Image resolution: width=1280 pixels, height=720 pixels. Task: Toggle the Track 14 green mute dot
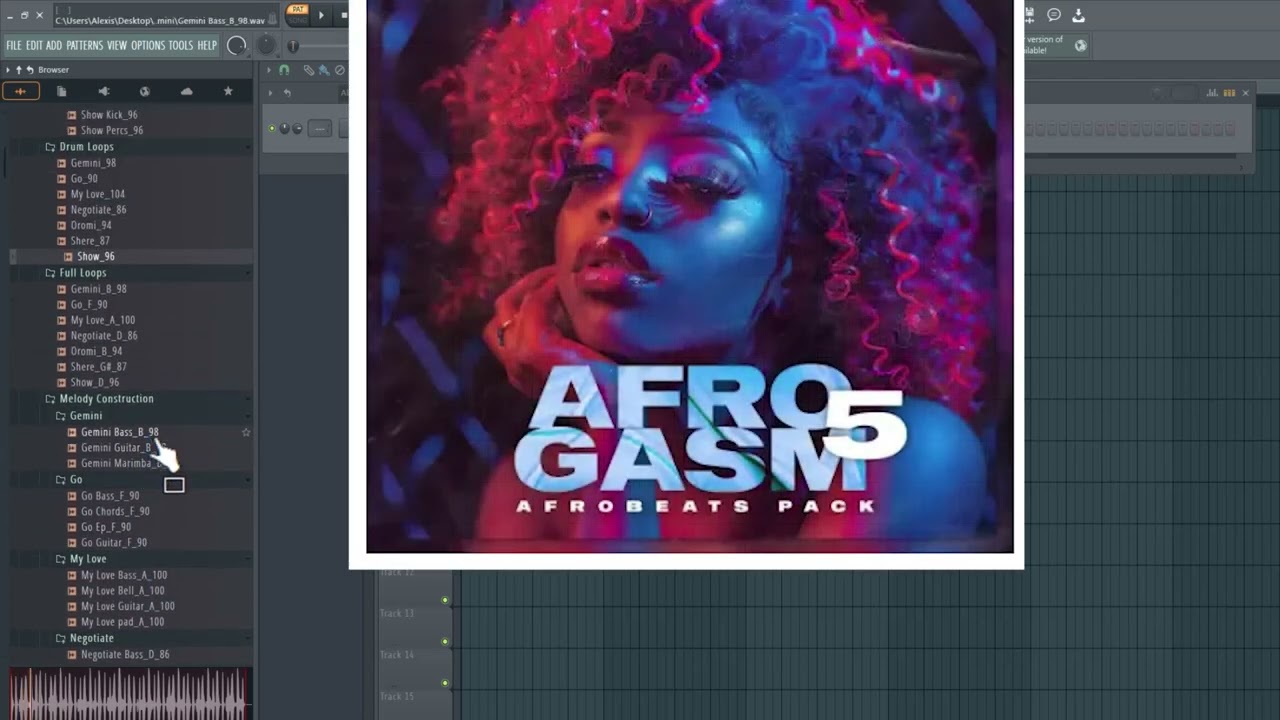coord(445,642)
